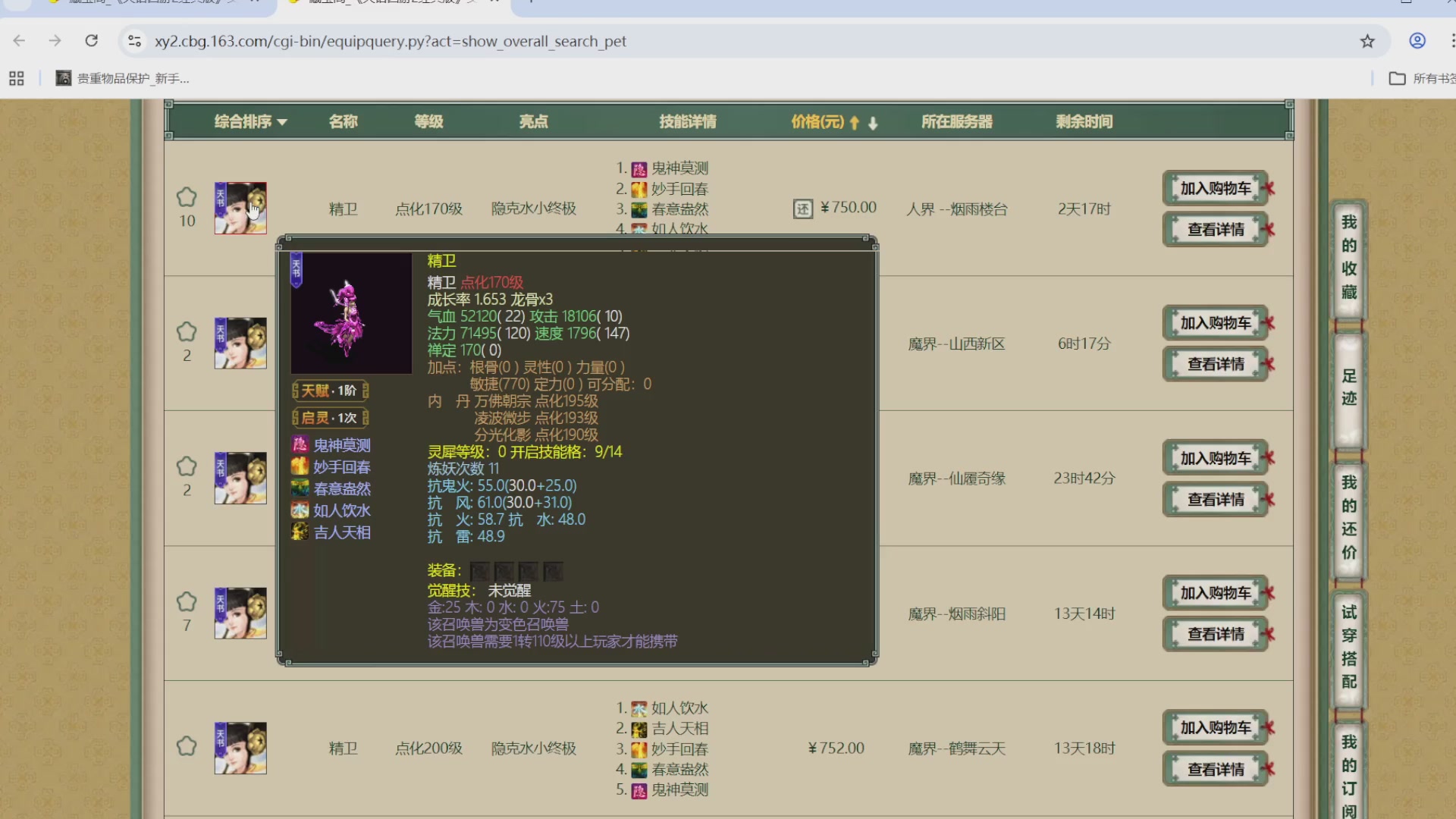The image size is (1456, 819).
Task: Click the first empty equipment slot in tooltip
Action: 479,570
